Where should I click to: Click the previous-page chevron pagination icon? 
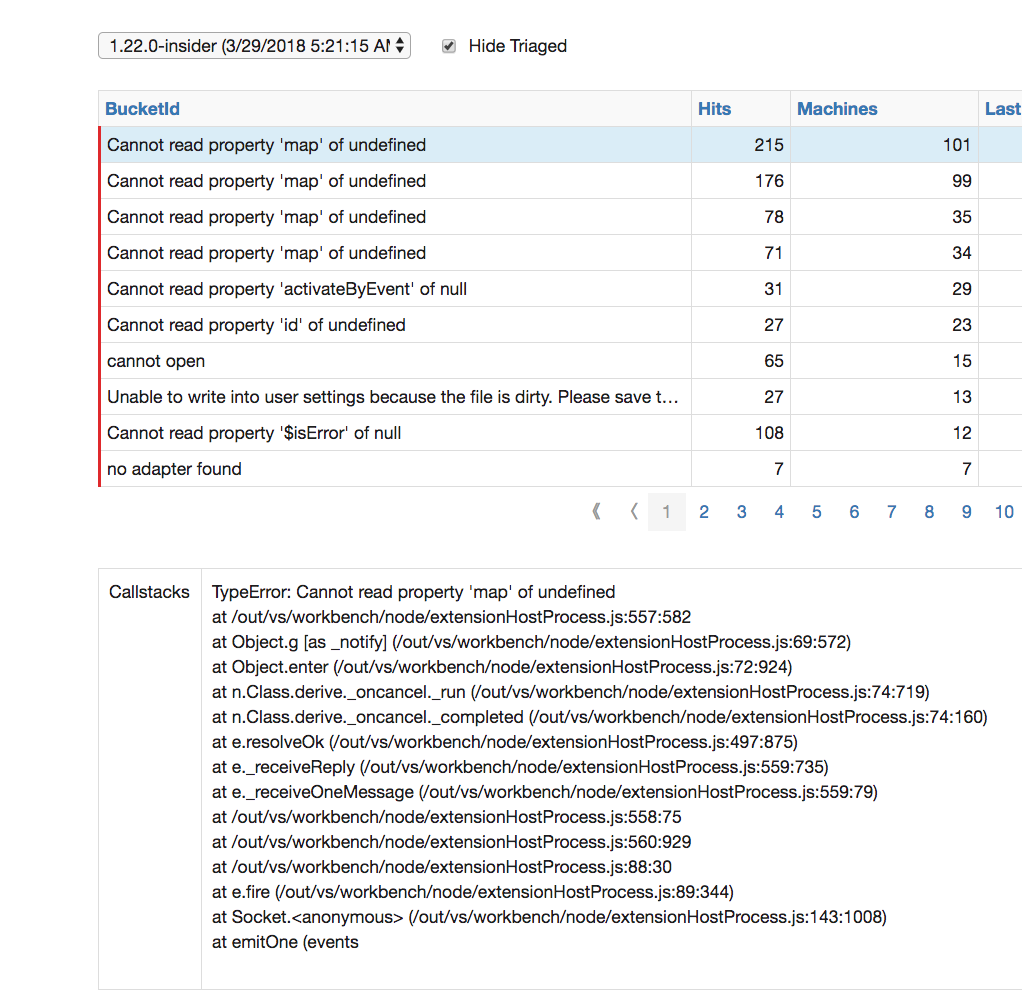point(634,511)
